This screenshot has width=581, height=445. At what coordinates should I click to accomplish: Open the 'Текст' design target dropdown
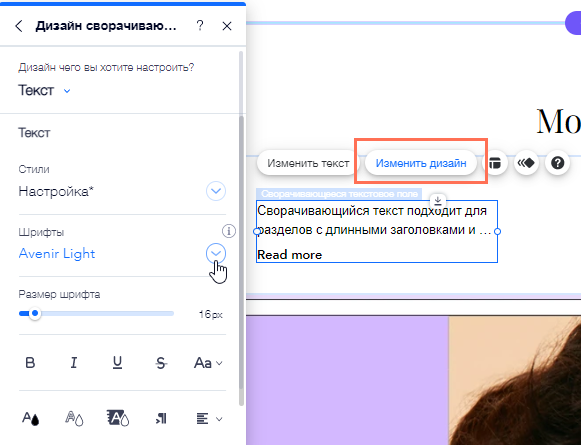[44, 90]
